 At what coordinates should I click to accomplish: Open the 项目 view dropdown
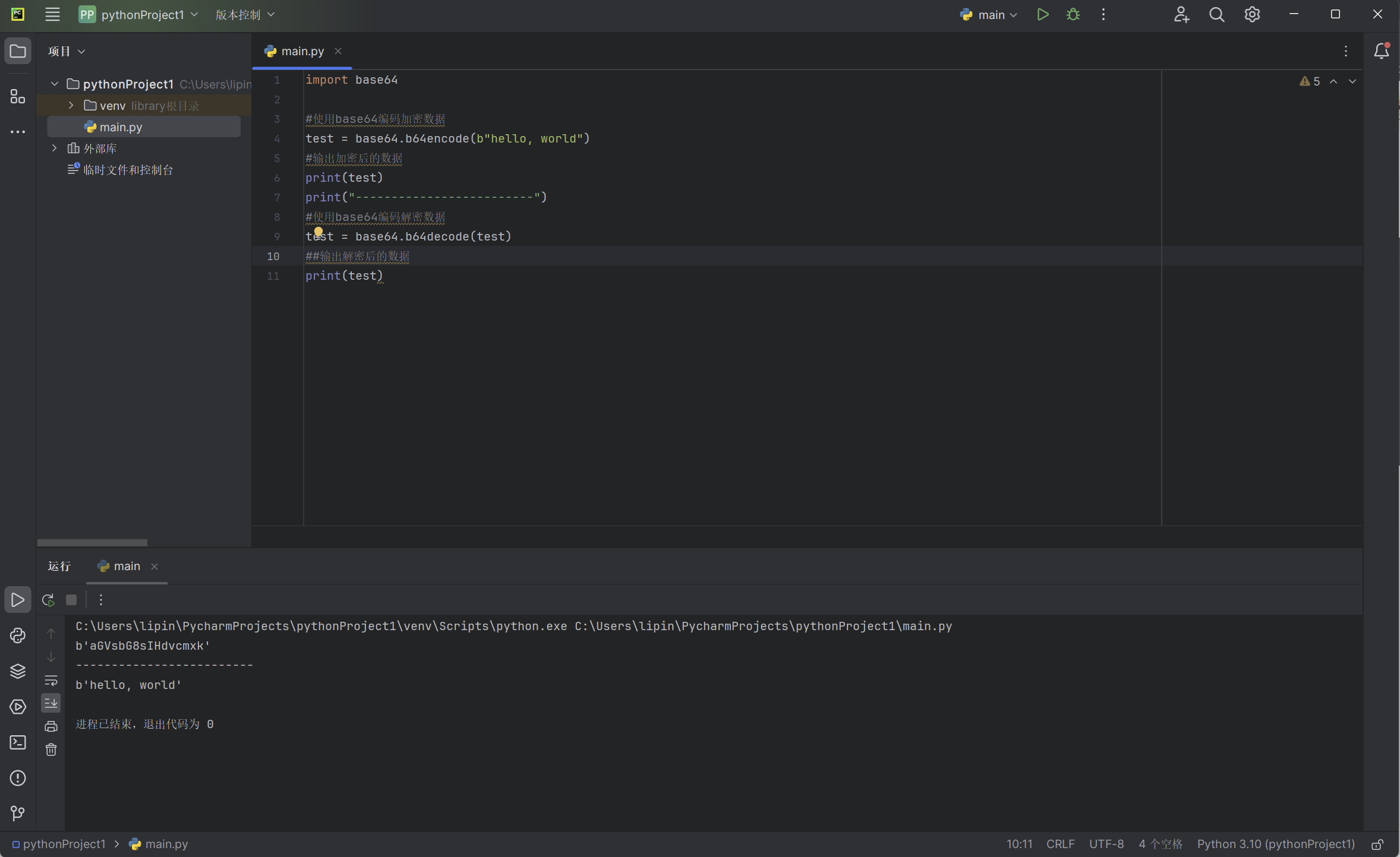click(67, 51)
